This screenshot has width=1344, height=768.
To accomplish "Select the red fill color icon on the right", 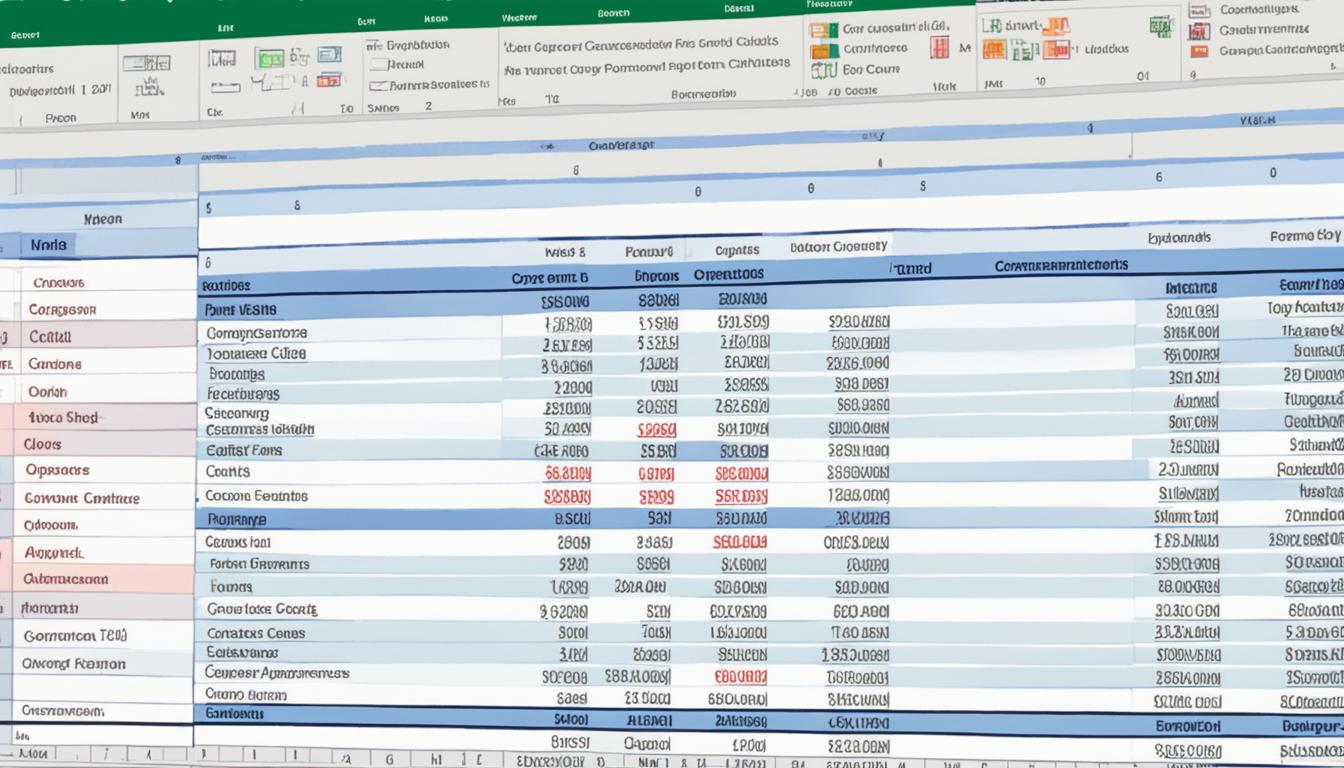I will 1200,51.
